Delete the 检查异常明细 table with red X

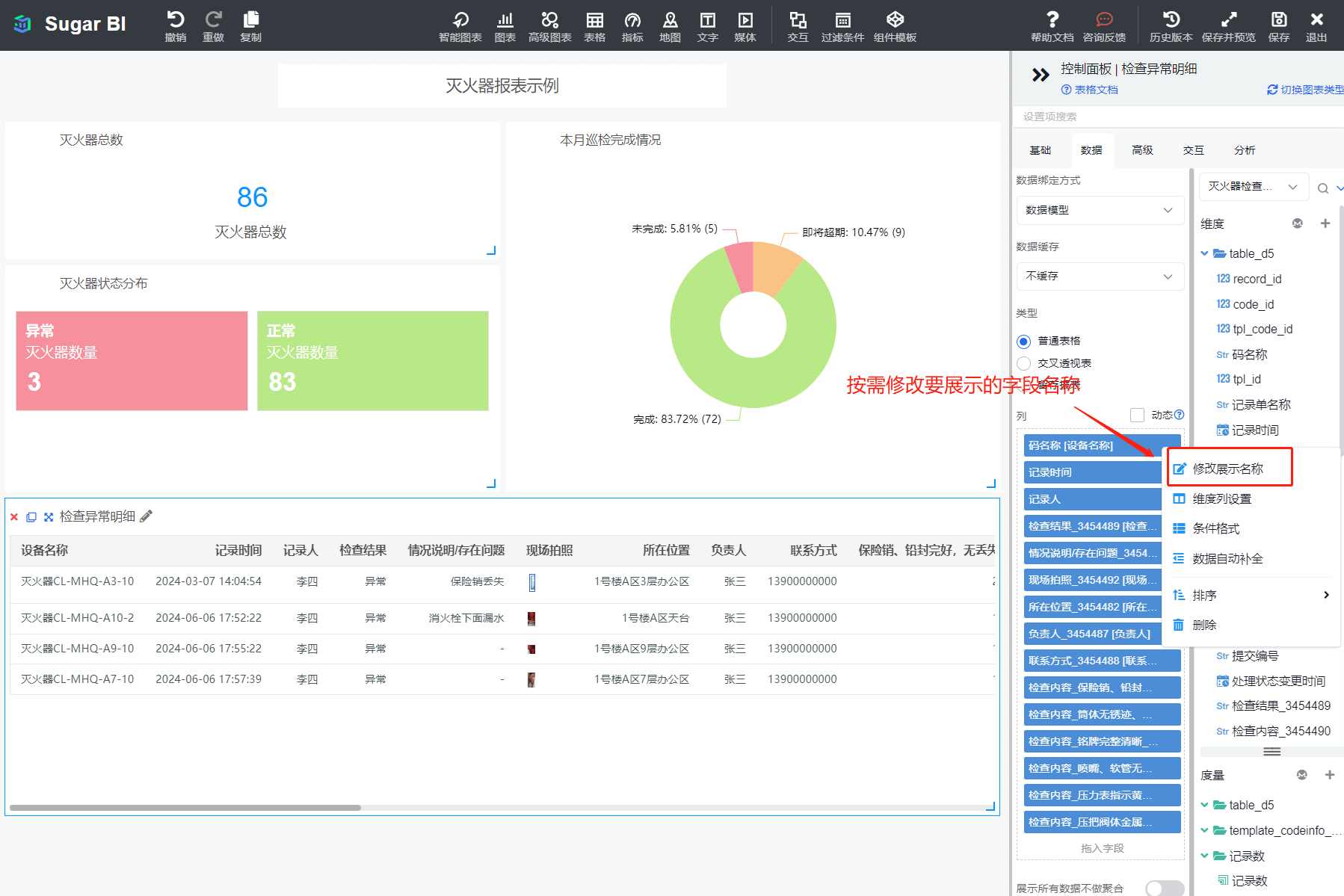tap(14, 517)
